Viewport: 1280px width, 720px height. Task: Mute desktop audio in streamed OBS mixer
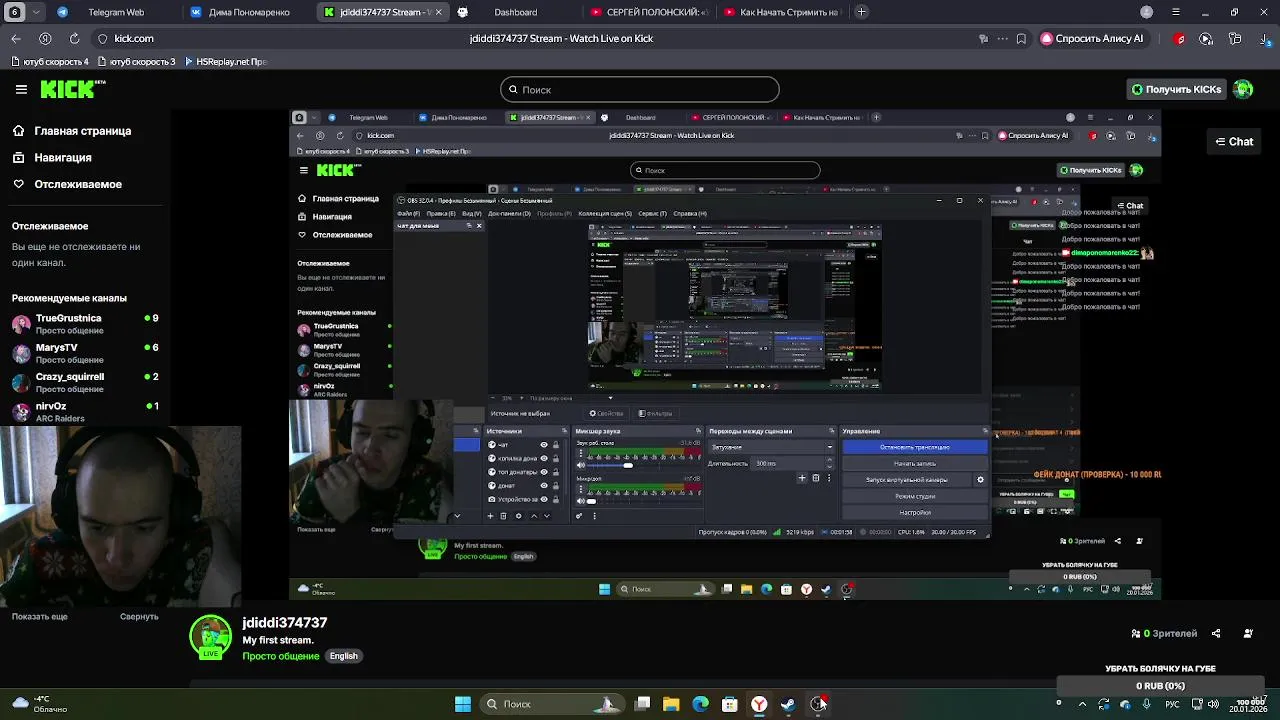[x=581, y=465]
